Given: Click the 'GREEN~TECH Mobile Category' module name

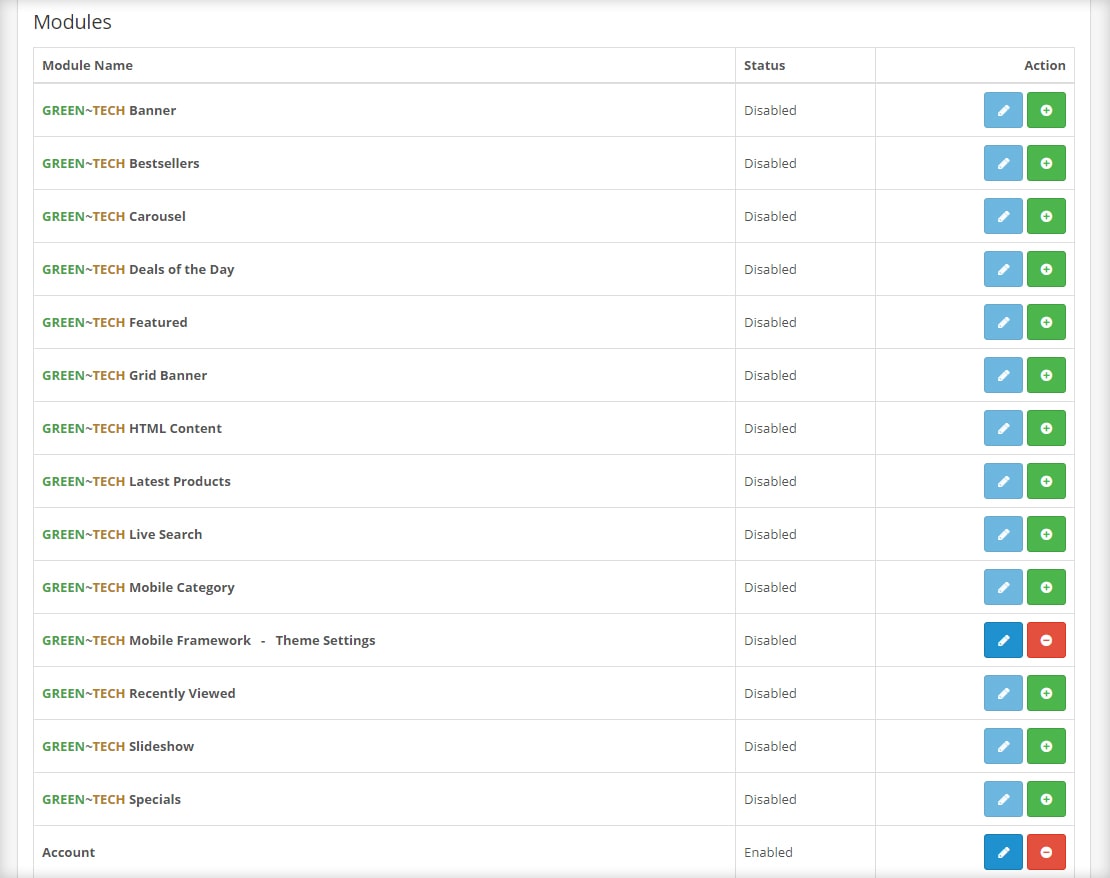Looking at the screenshot, I should [x=138, y=588].
